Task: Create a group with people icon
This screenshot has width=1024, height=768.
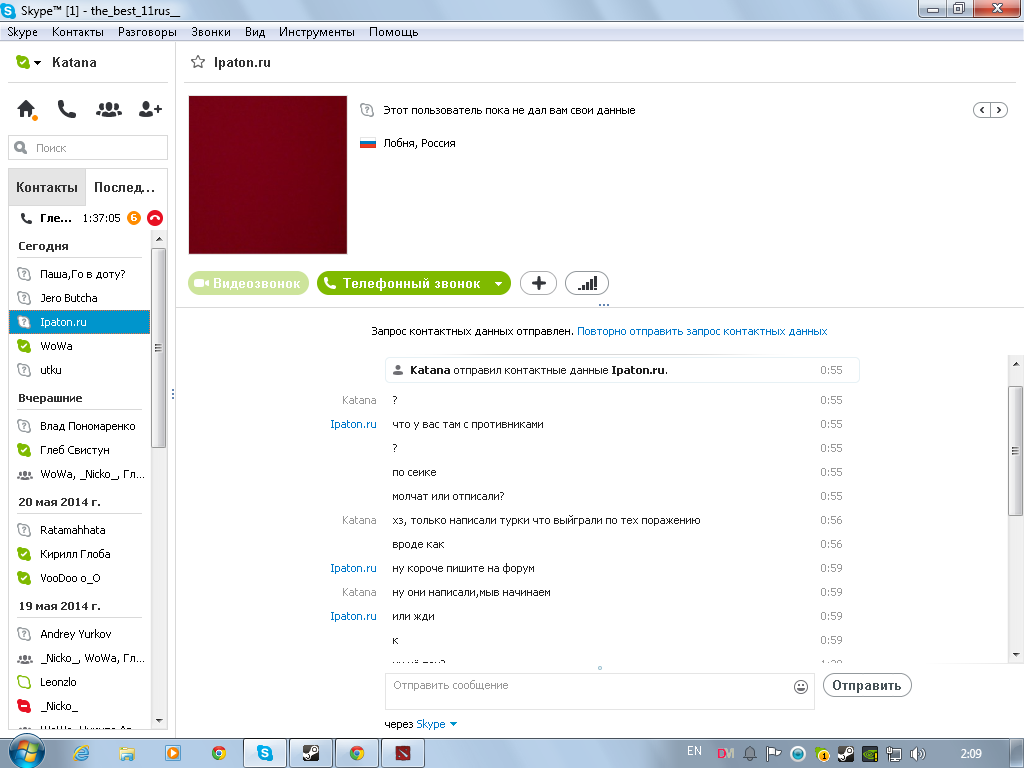Action: (108, 109)
